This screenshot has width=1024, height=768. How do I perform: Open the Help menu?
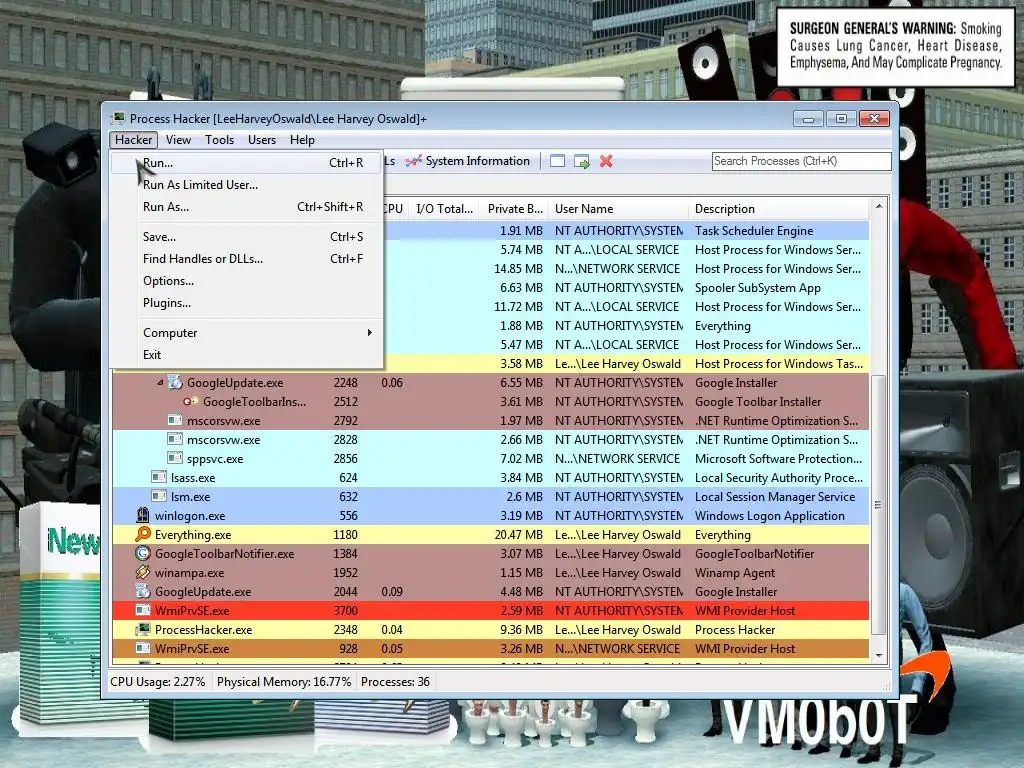click(x=302, y=140)
